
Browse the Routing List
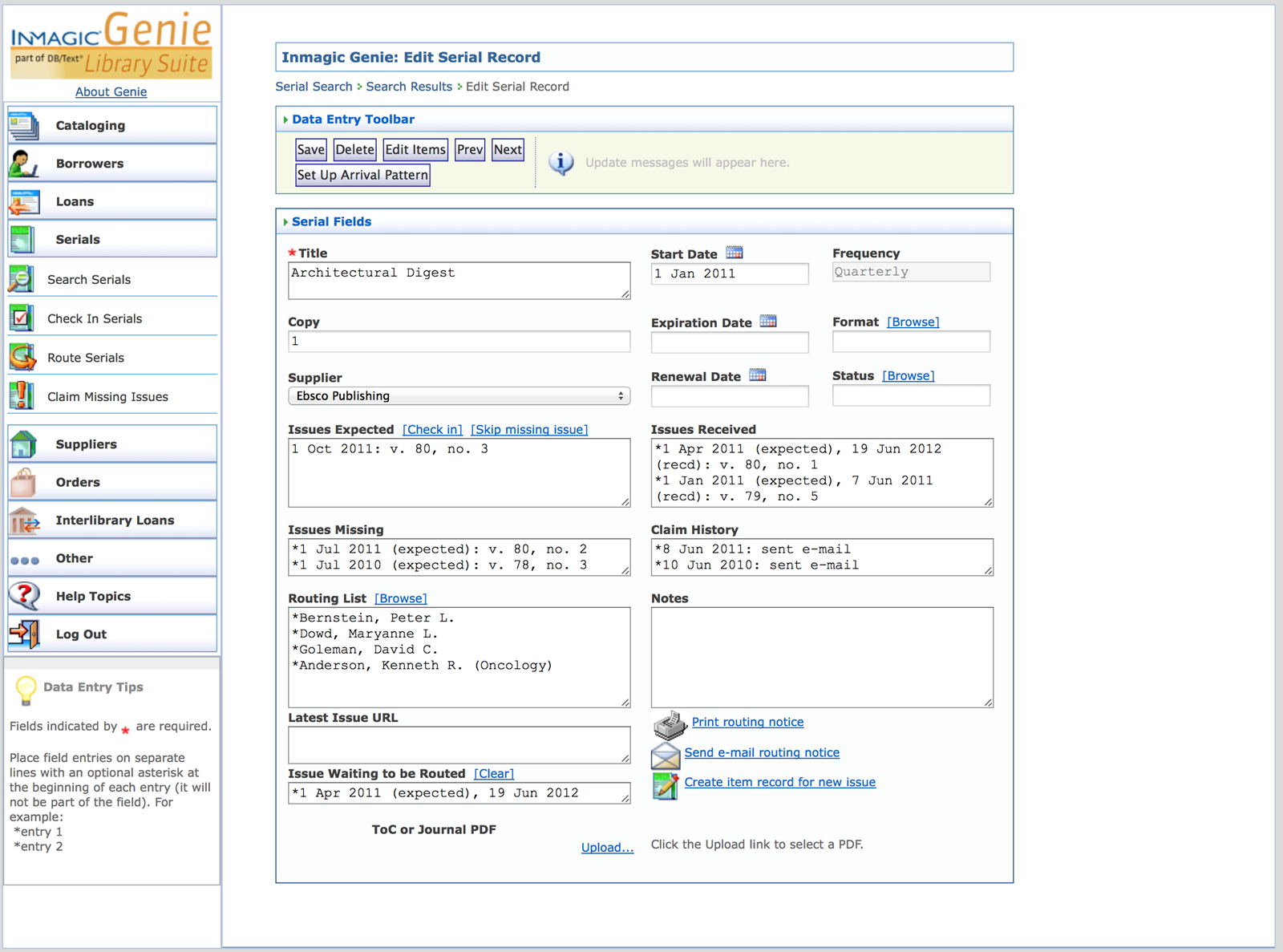[401, 598]
